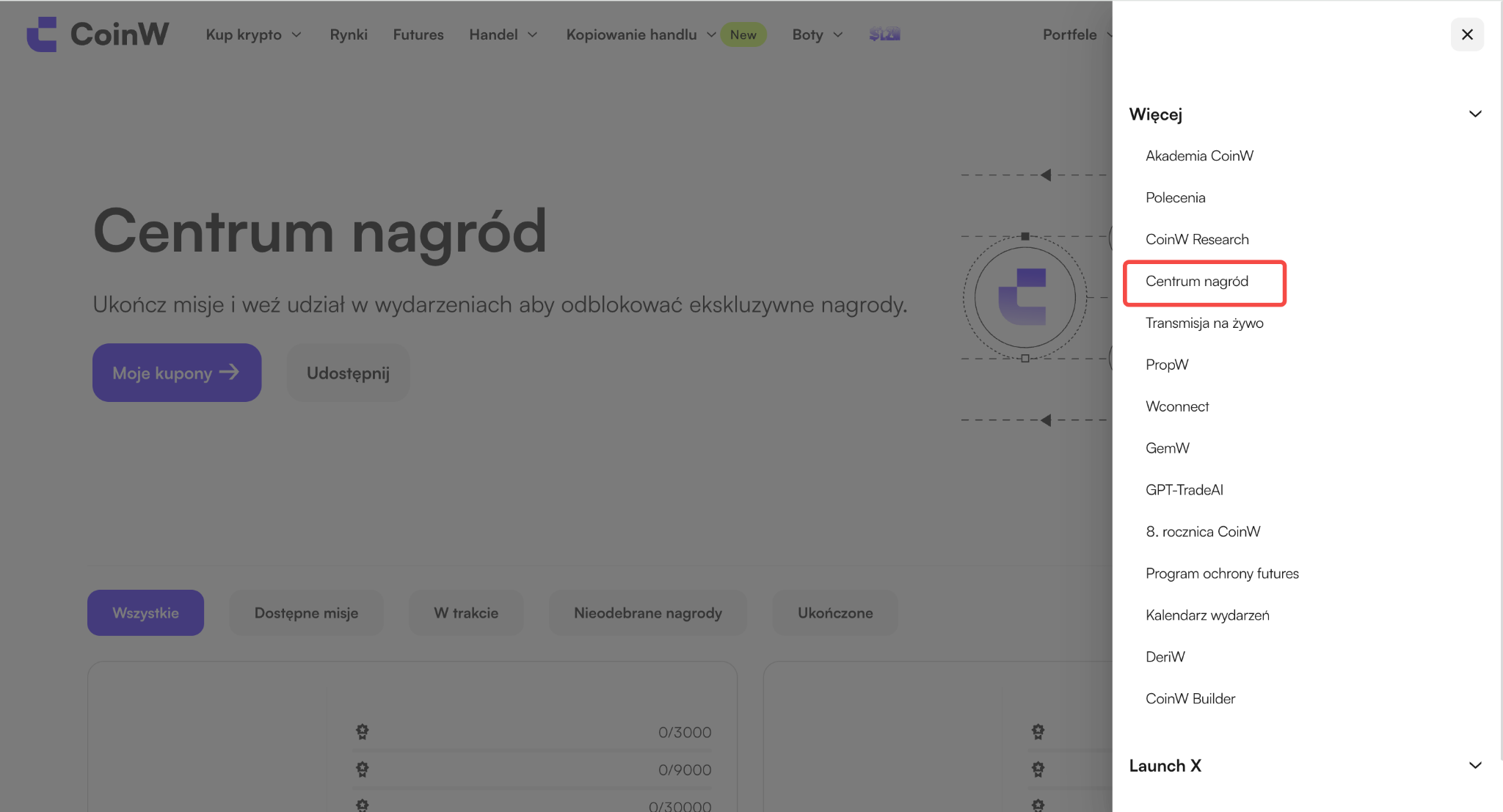Image resolution: width=1503 pixels, height=812 pixels.
Task: Open Akademia CoinW from side menu
Action: 1199,156
